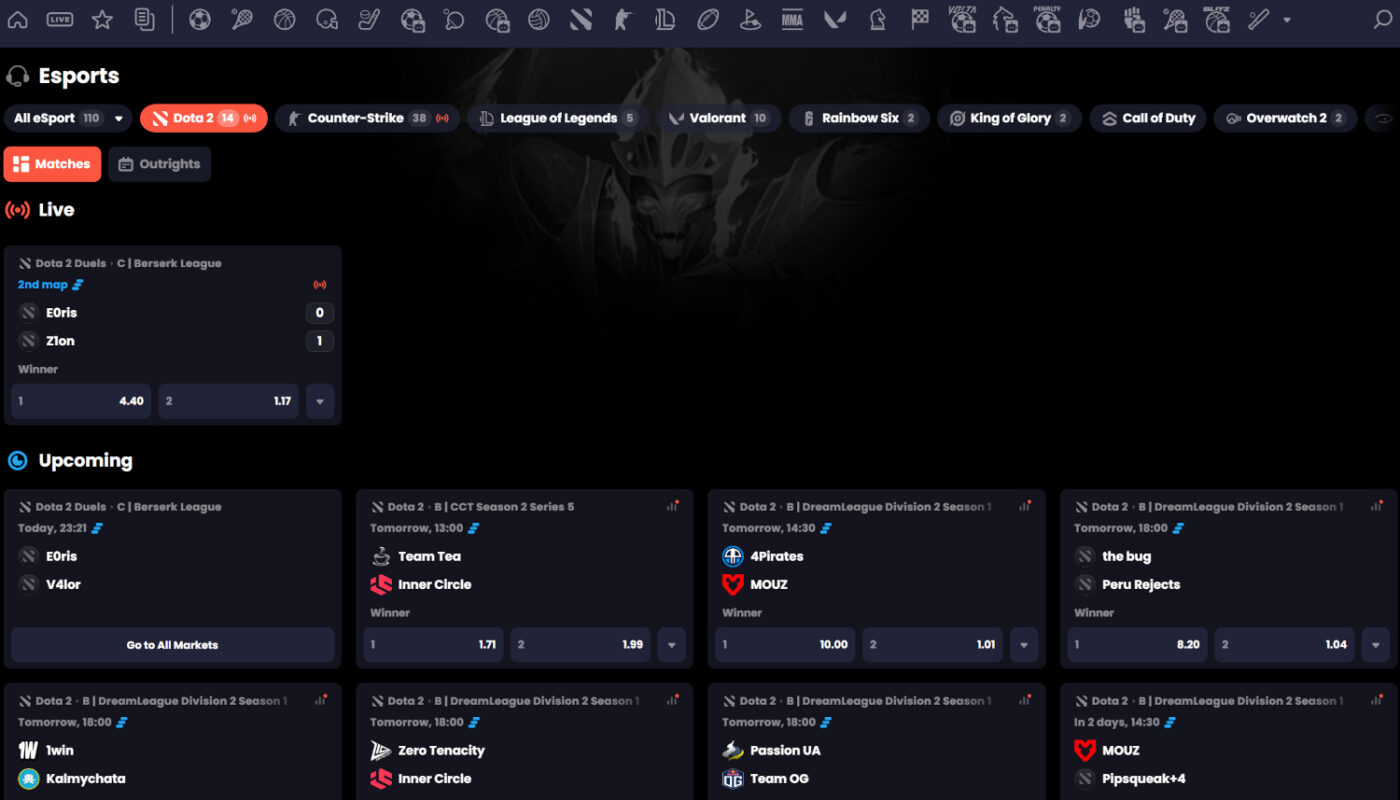Click Go to All Markets button

(x=172, y=645)
